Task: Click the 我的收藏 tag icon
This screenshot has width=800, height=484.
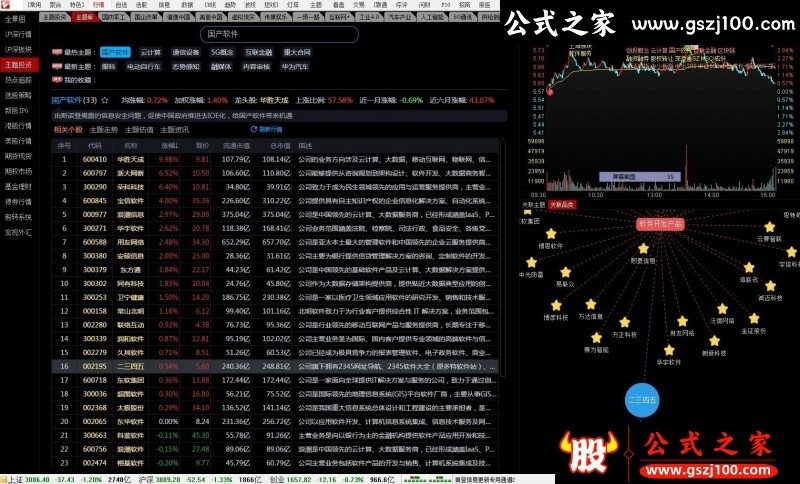Action: pyautogui.click(x=57, y=80)
